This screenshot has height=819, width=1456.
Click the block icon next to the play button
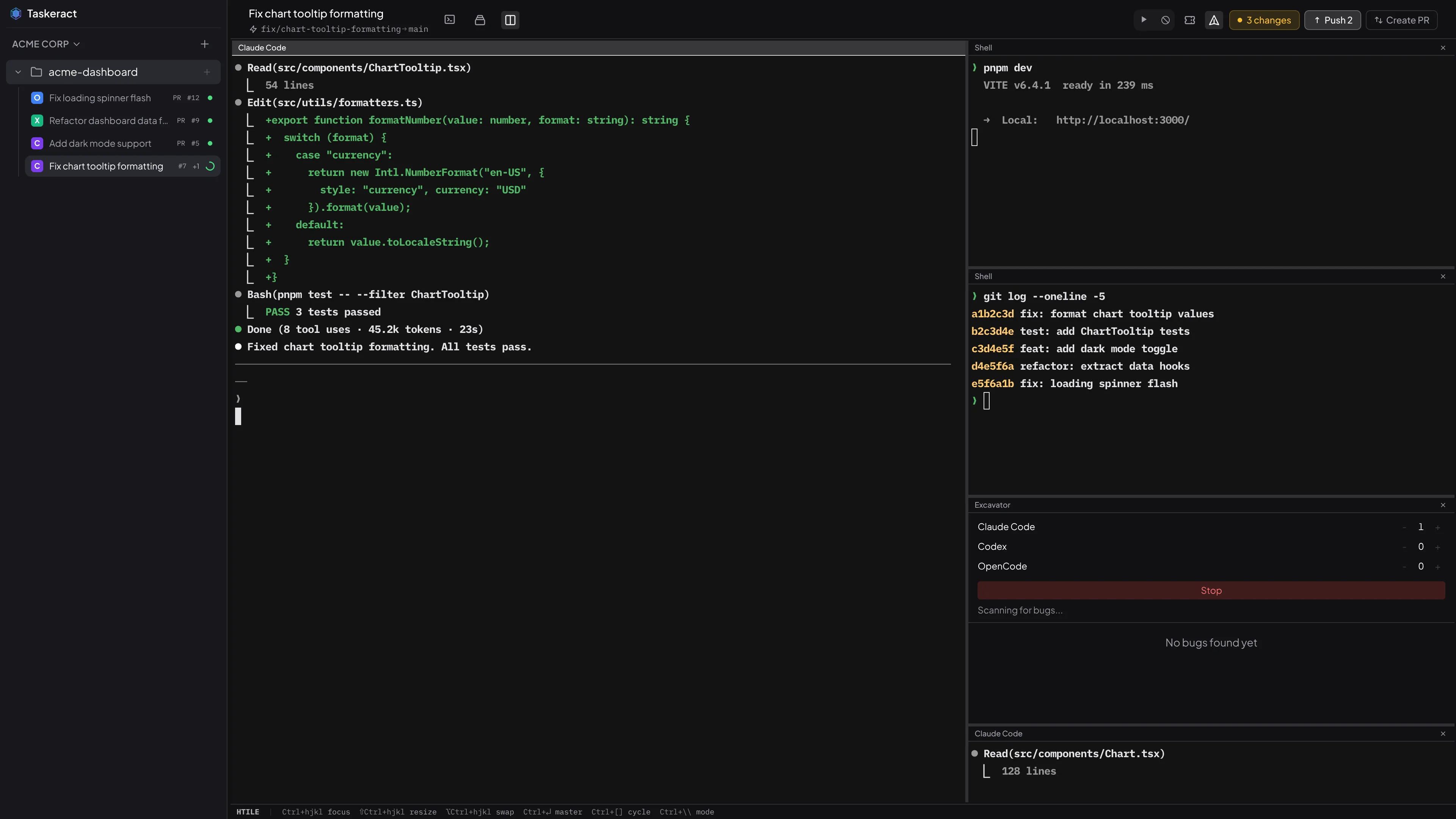click(1165, 20)
